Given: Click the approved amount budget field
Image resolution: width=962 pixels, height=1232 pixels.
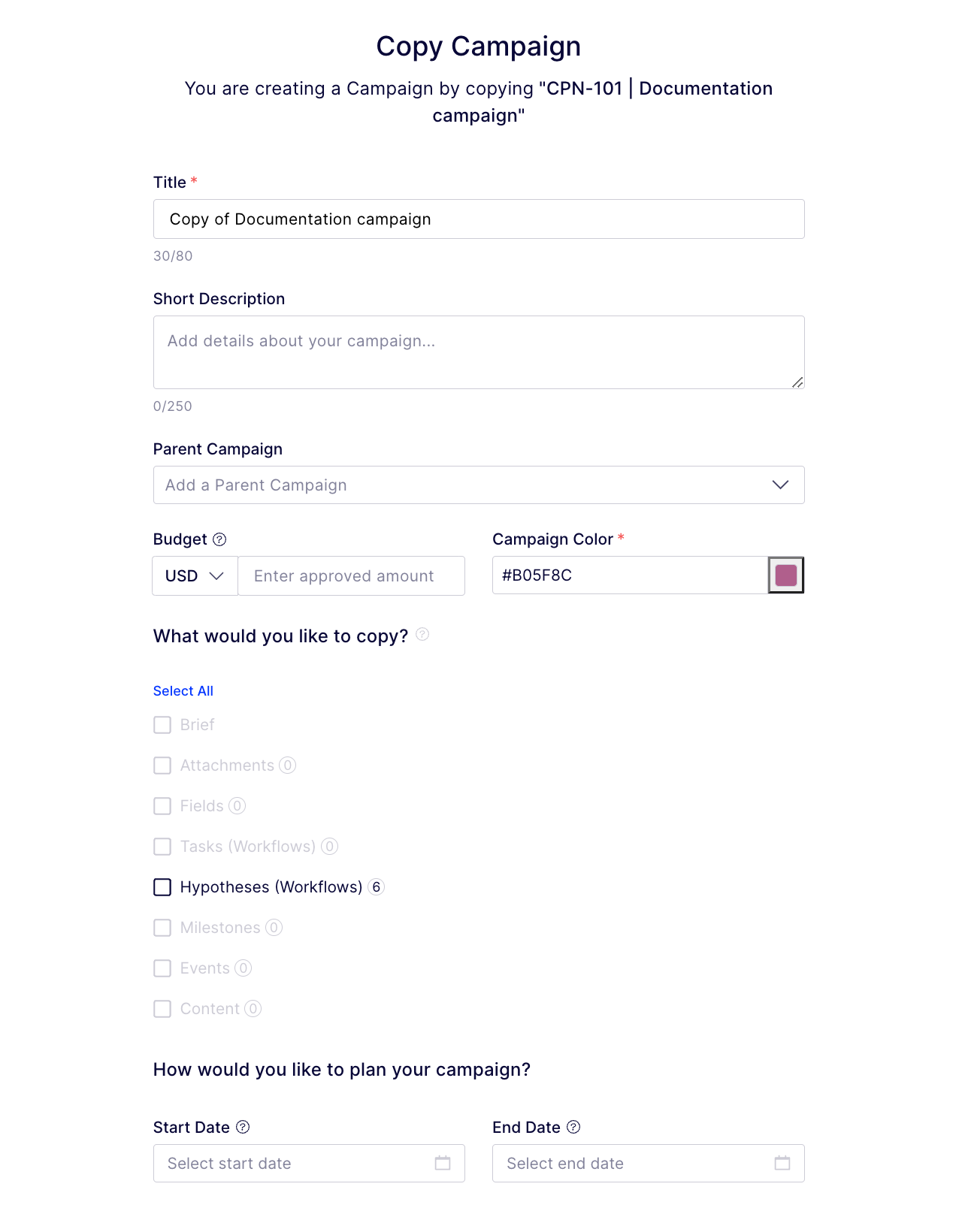Looking at the screenshot, I should pos(351,576).
